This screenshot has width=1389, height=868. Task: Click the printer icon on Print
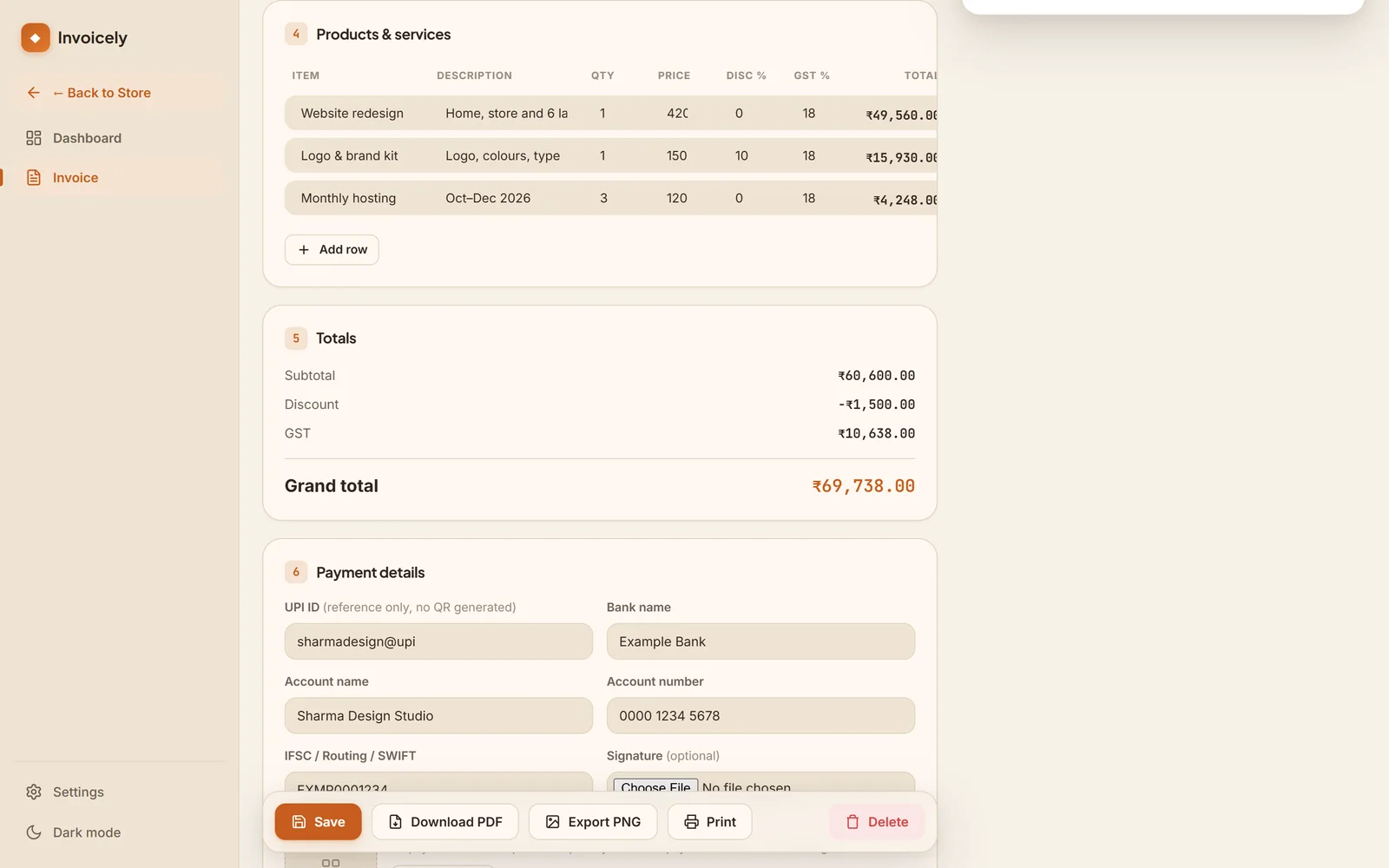(691, 822)
